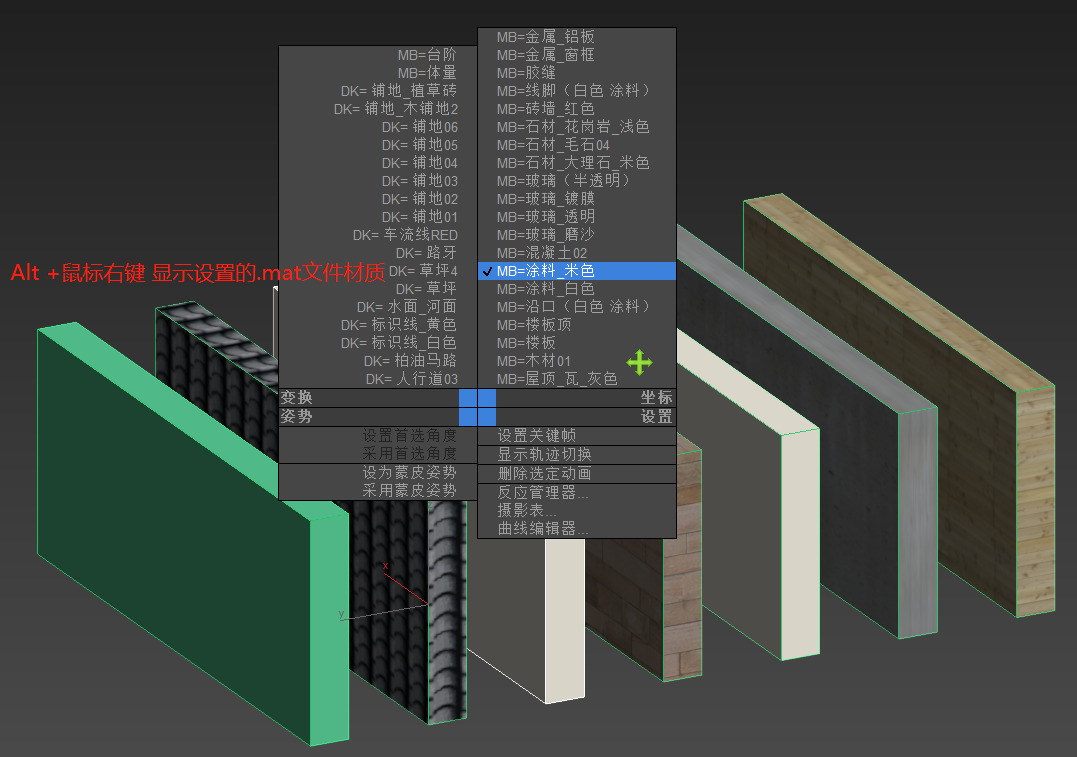Open 反应管理器... reaction manager
Viewport: 1077px width, 757px height.
coord(543,492)
